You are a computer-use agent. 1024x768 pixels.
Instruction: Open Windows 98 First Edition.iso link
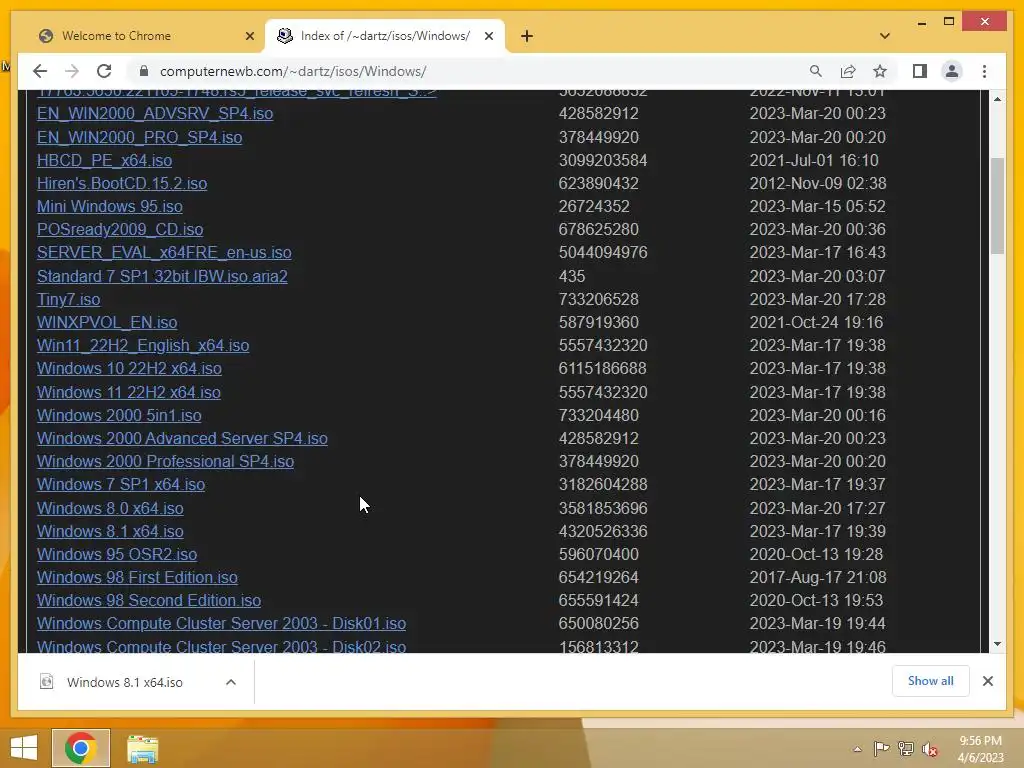pos(137,577)
